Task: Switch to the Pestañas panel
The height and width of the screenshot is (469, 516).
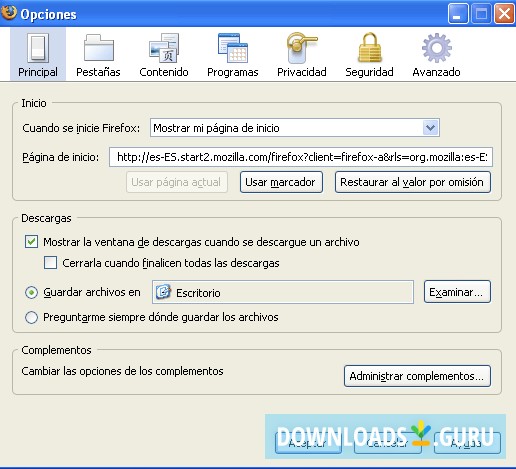Action: point(98,54)
